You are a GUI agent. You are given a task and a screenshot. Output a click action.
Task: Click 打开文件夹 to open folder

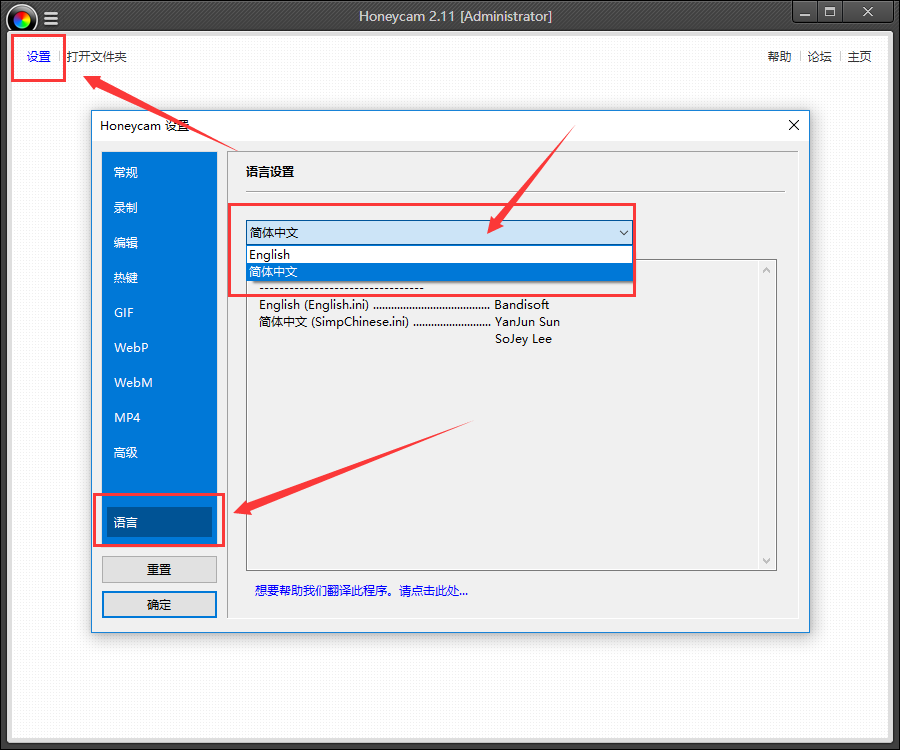pyautogui.click(x=97, y=57)
